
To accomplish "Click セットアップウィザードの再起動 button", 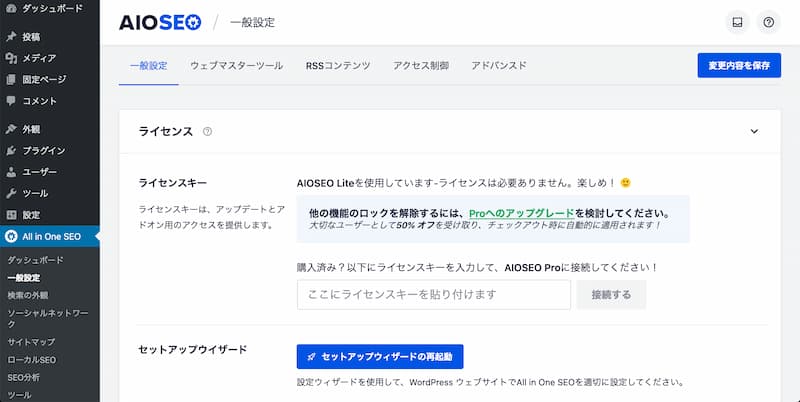I will [x=380, y=357].
